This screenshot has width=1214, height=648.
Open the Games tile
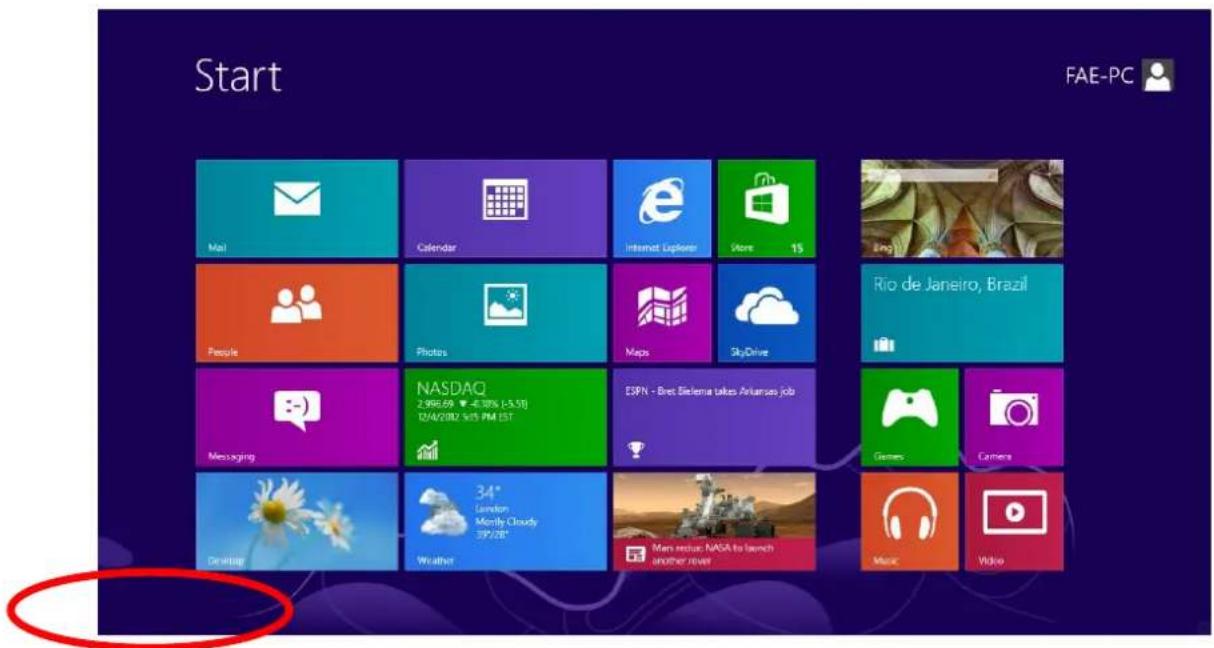click(x=910, y=417)
